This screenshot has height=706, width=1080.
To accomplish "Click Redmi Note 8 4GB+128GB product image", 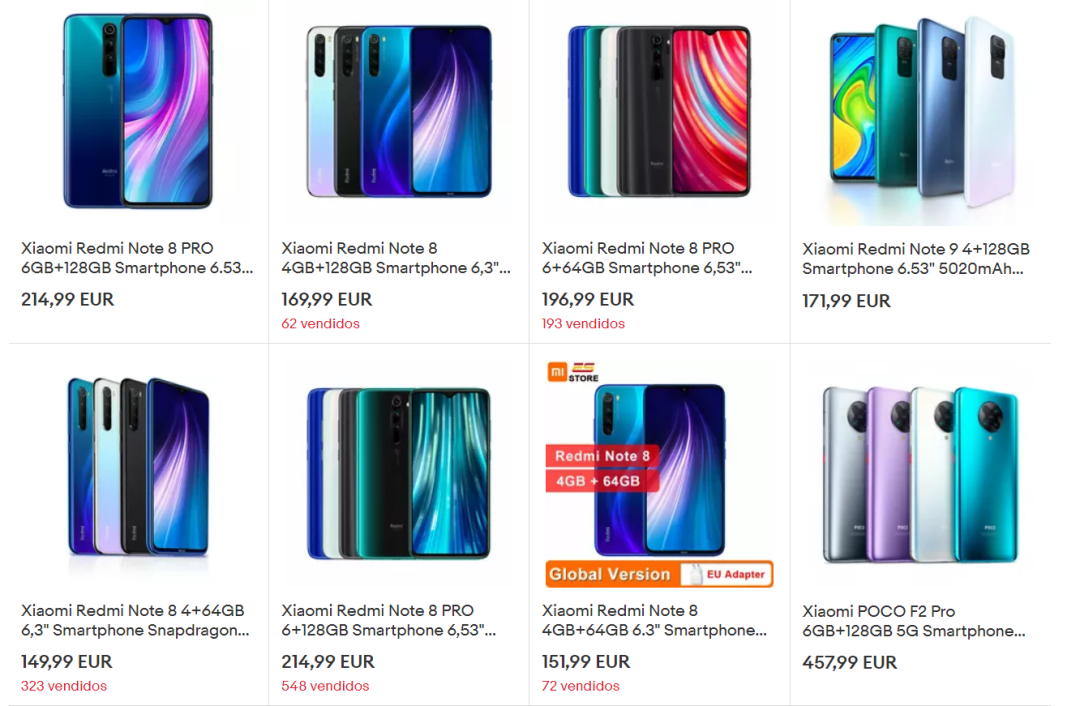I will click(398, 111).
